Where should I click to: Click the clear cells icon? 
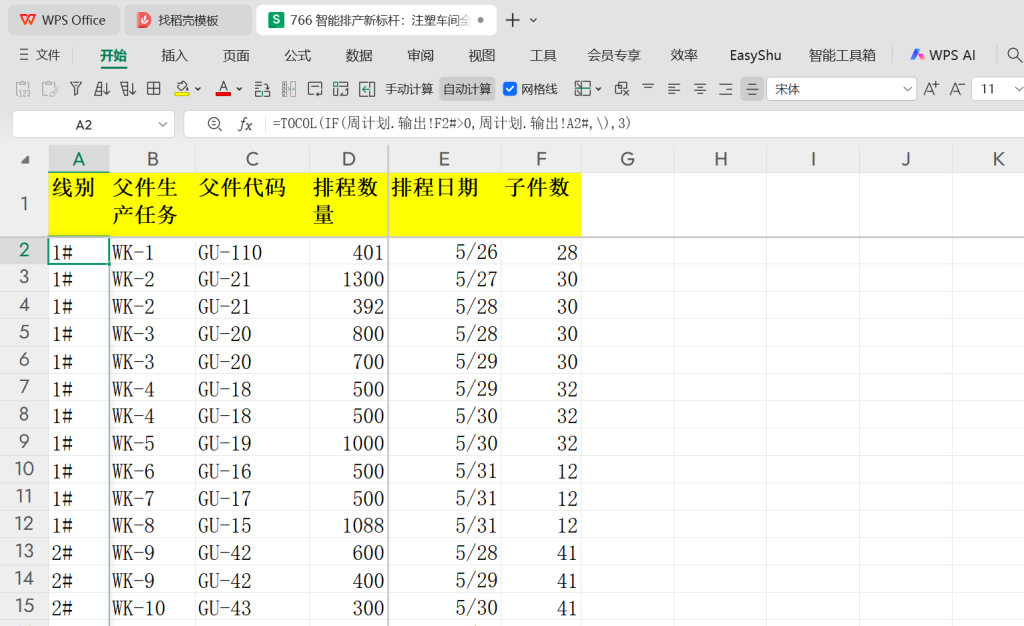622,89
